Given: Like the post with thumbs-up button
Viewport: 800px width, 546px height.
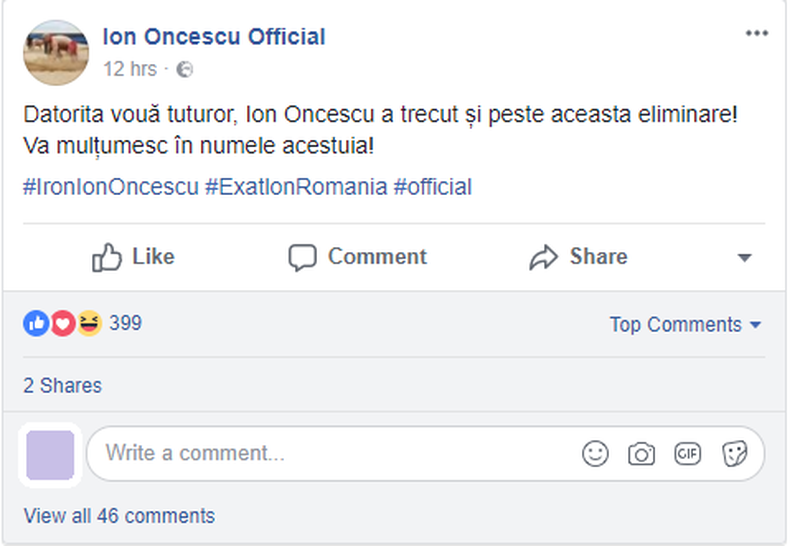Looking at the screenshot, I should [133, 257].
